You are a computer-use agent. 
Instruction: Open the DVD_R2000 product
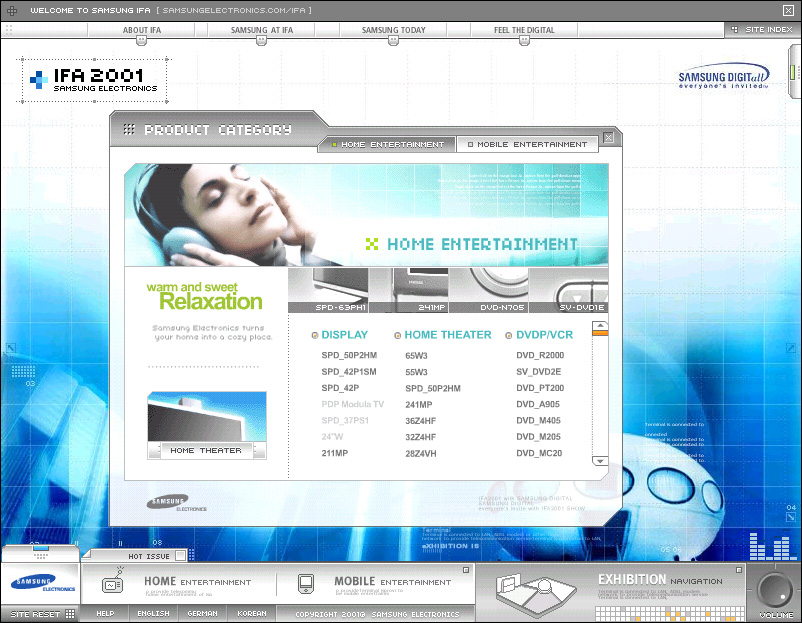(540, 355)
